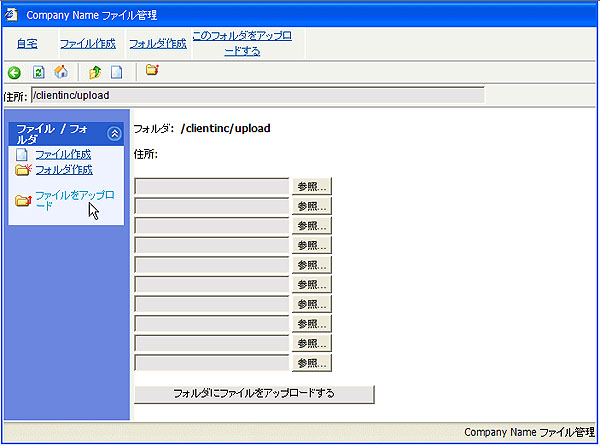Click the sidebar フォルダ作成 link
The height and width of the screenshot is (446, 600).
coord(64,169)
